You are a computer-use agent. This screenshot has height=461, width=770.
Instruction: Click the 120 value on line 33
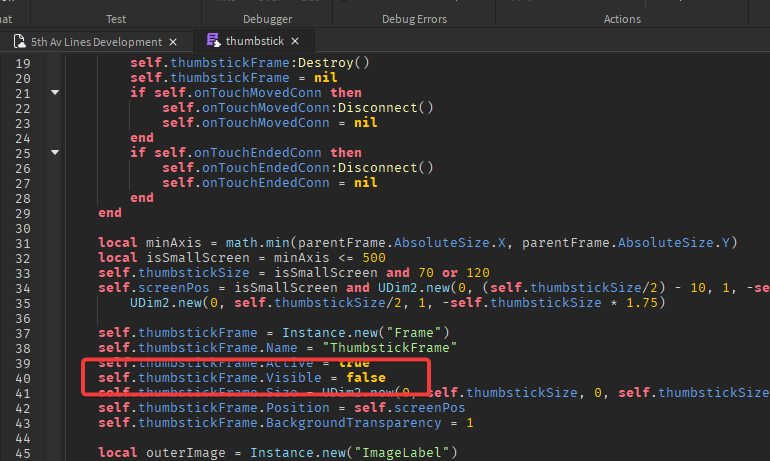(x=478, y=272)
